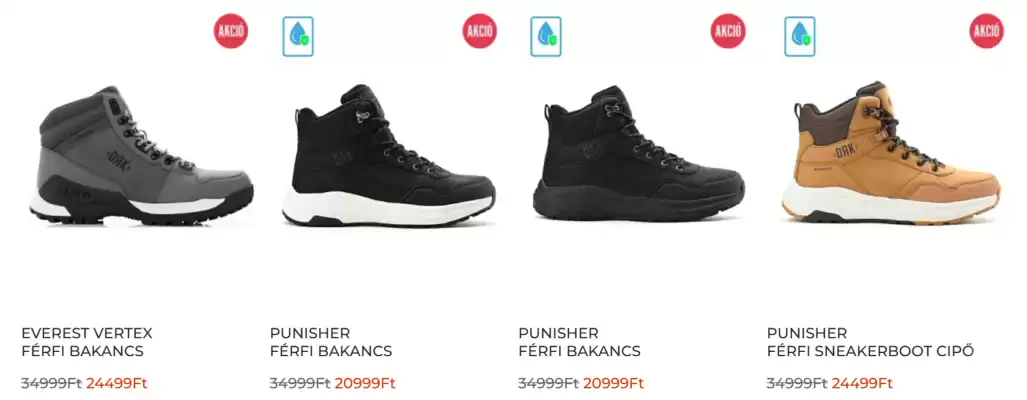This screenshot has width=1027, height=400.
Task: Click the waterproof icon above white-soled black Punisher
Action: pos(298,36)
